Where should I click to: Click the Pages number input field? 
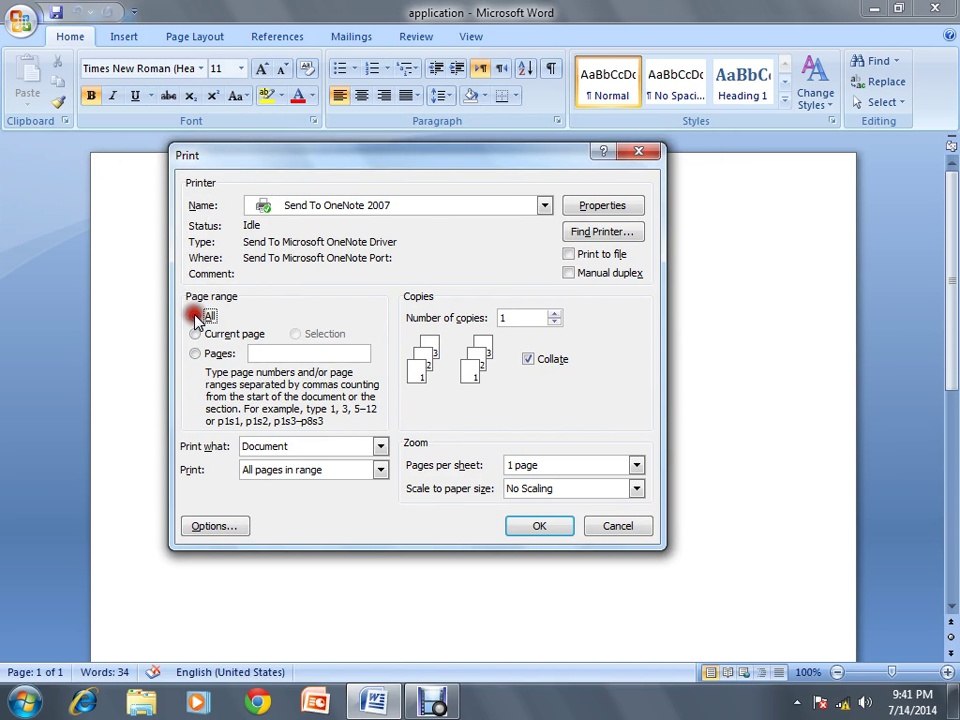[x=309, y=353]
